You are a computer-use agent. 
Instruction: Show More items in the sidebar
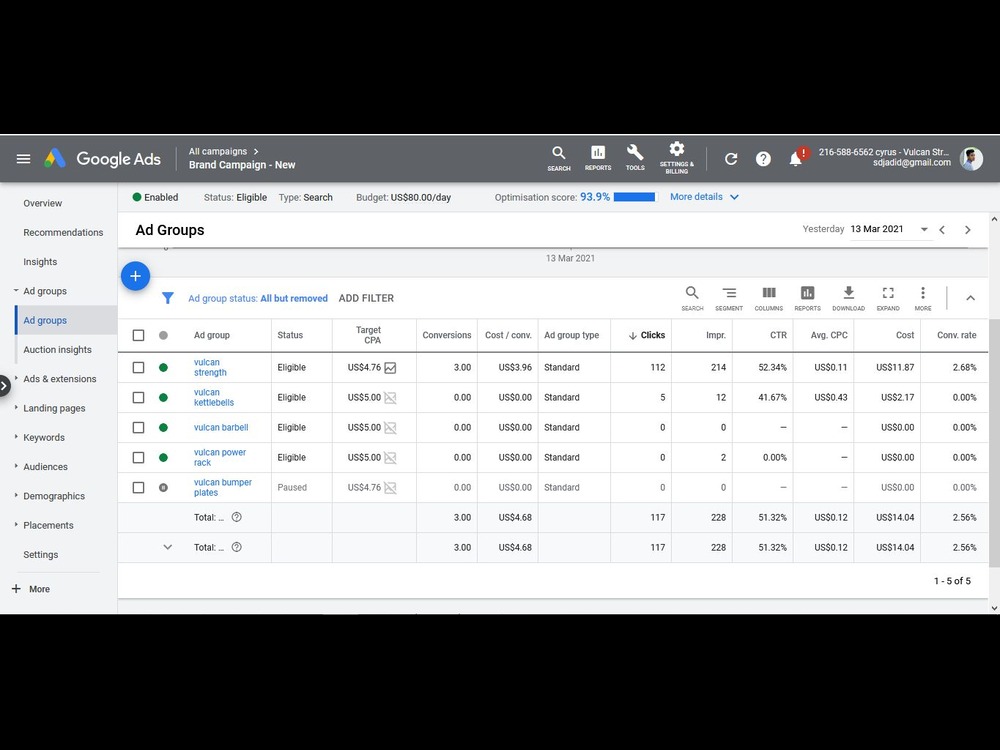click(31, 589)
